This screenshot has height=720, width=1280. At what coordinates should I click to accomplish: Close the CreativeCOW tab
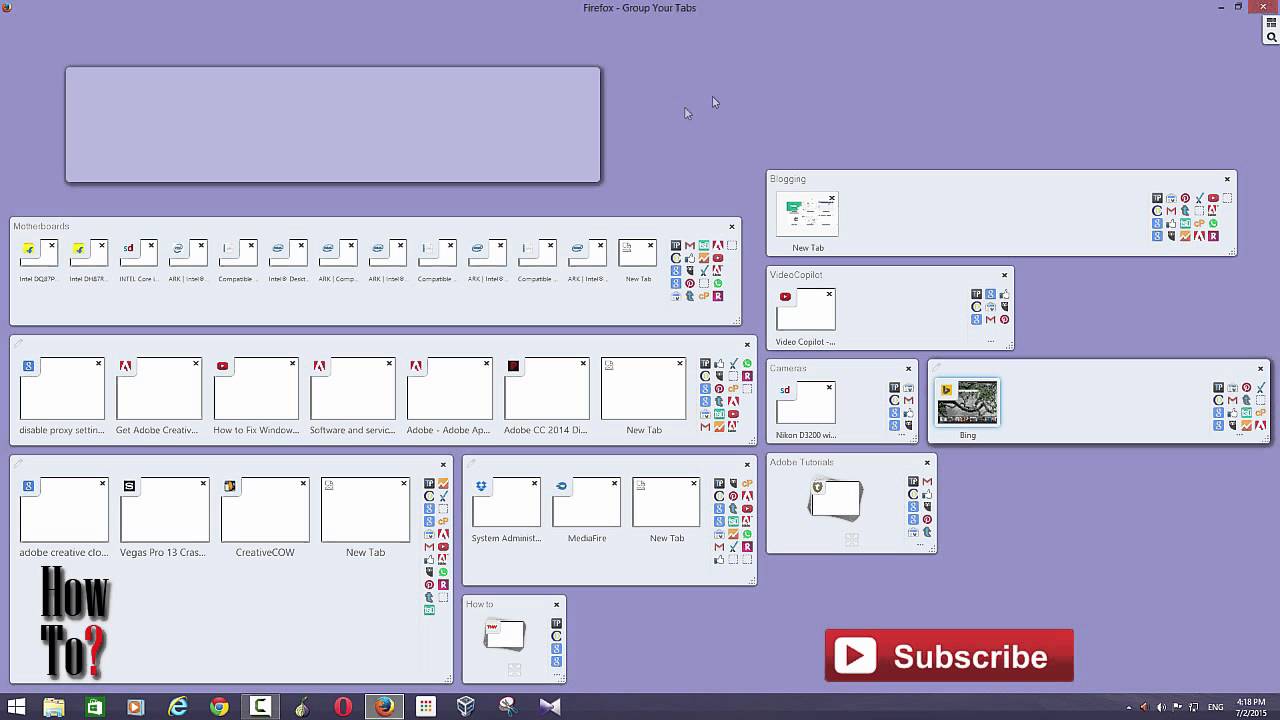[303, 484]
